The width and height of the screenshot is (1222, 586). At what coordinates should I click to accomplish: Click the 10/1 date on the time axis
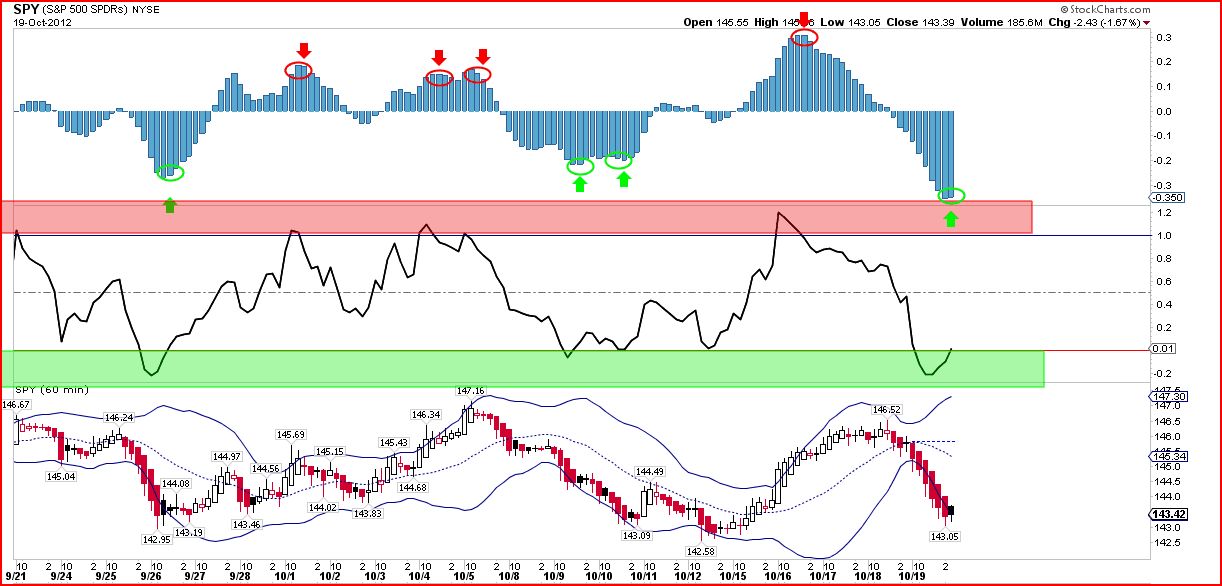click(x=285, y=577)
